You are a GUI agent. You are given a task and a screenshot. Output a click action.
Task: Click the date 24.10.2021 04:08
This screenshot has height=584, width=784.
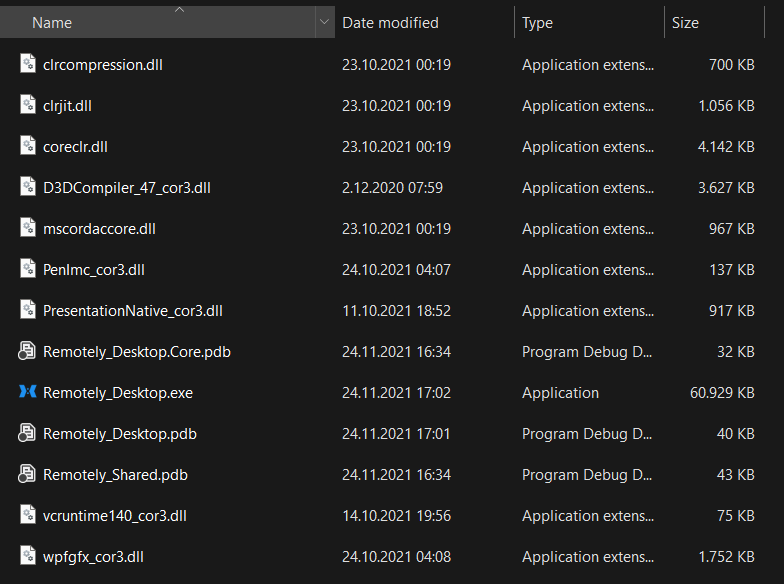point(396,557)
